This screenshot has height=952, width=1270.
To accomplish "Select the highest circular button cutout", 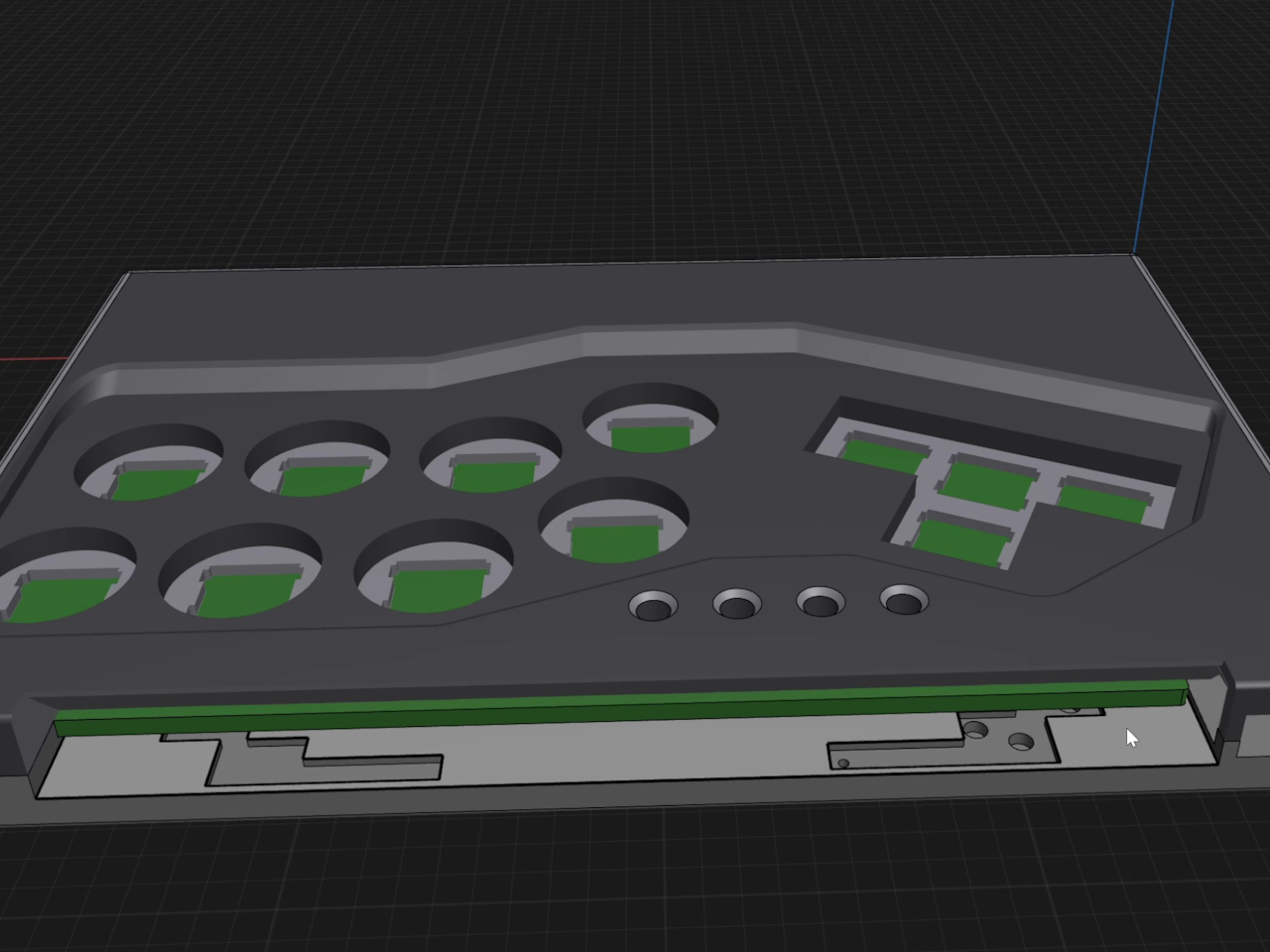I will pyautogui.click(x=651, y=420).
